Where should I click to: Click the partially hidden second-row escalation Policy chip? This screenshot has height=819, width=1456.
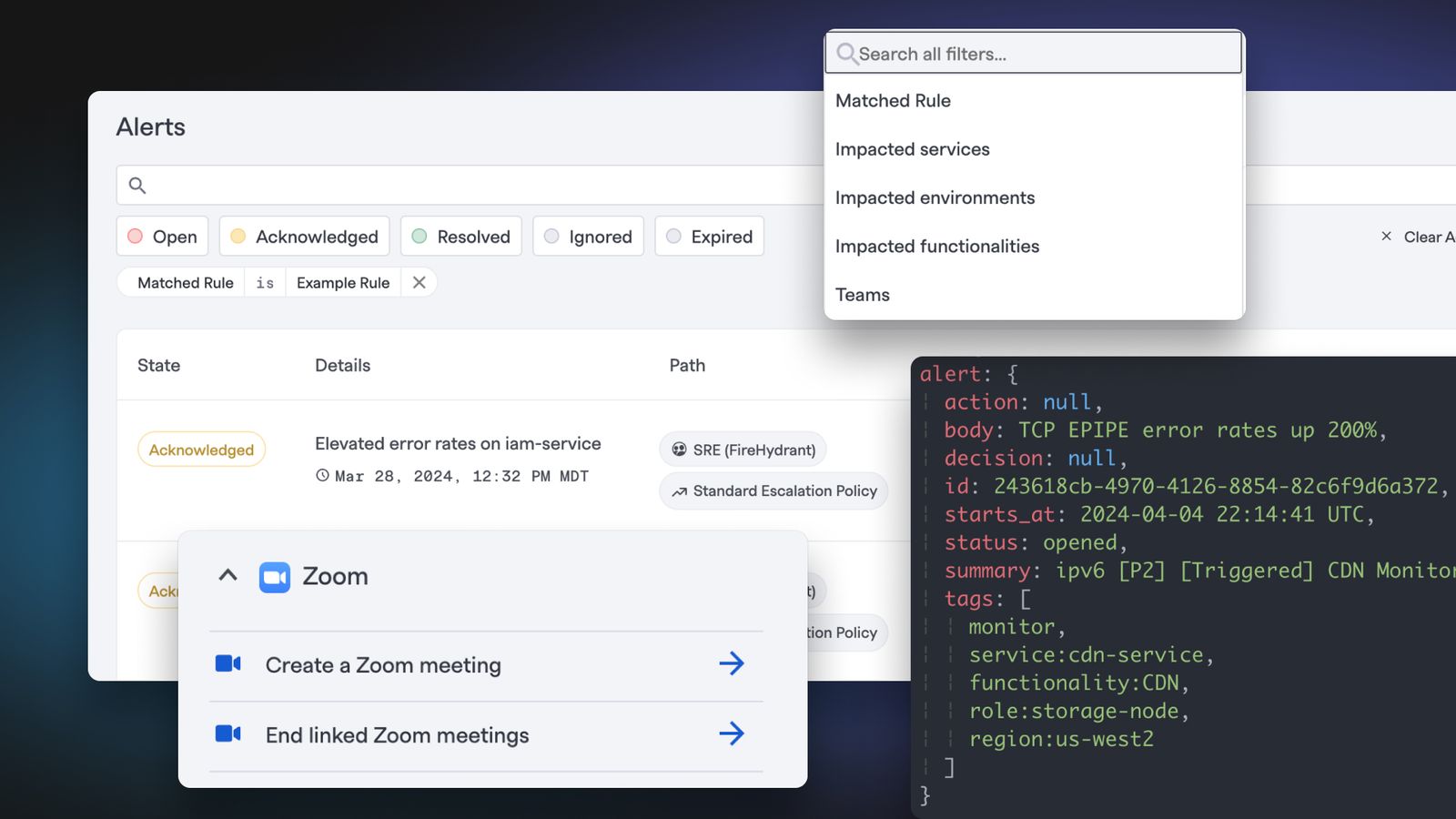pyautogui.click(x=847, y=632)
